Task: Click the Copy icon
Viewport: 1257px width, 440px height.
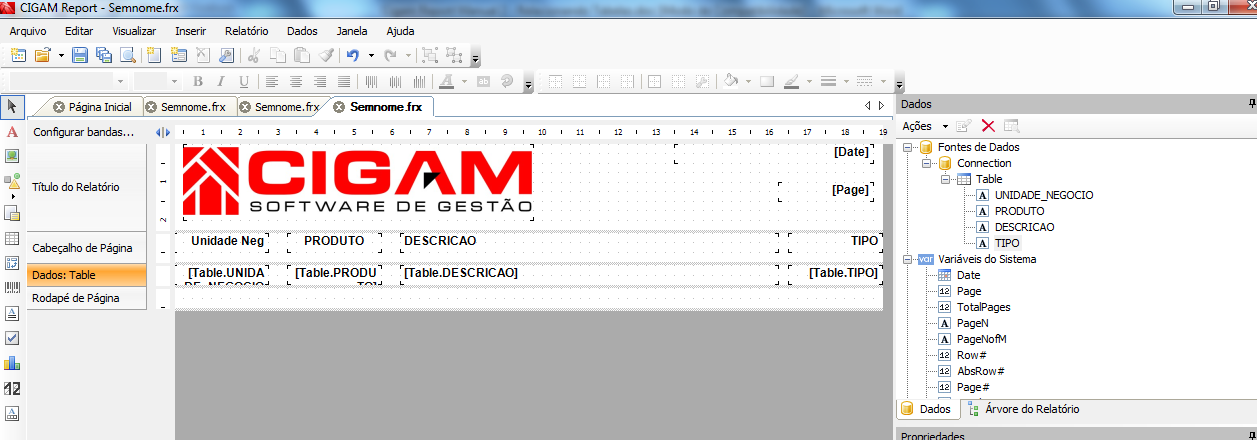Action: pyautogui.click(x=278, y=55)
